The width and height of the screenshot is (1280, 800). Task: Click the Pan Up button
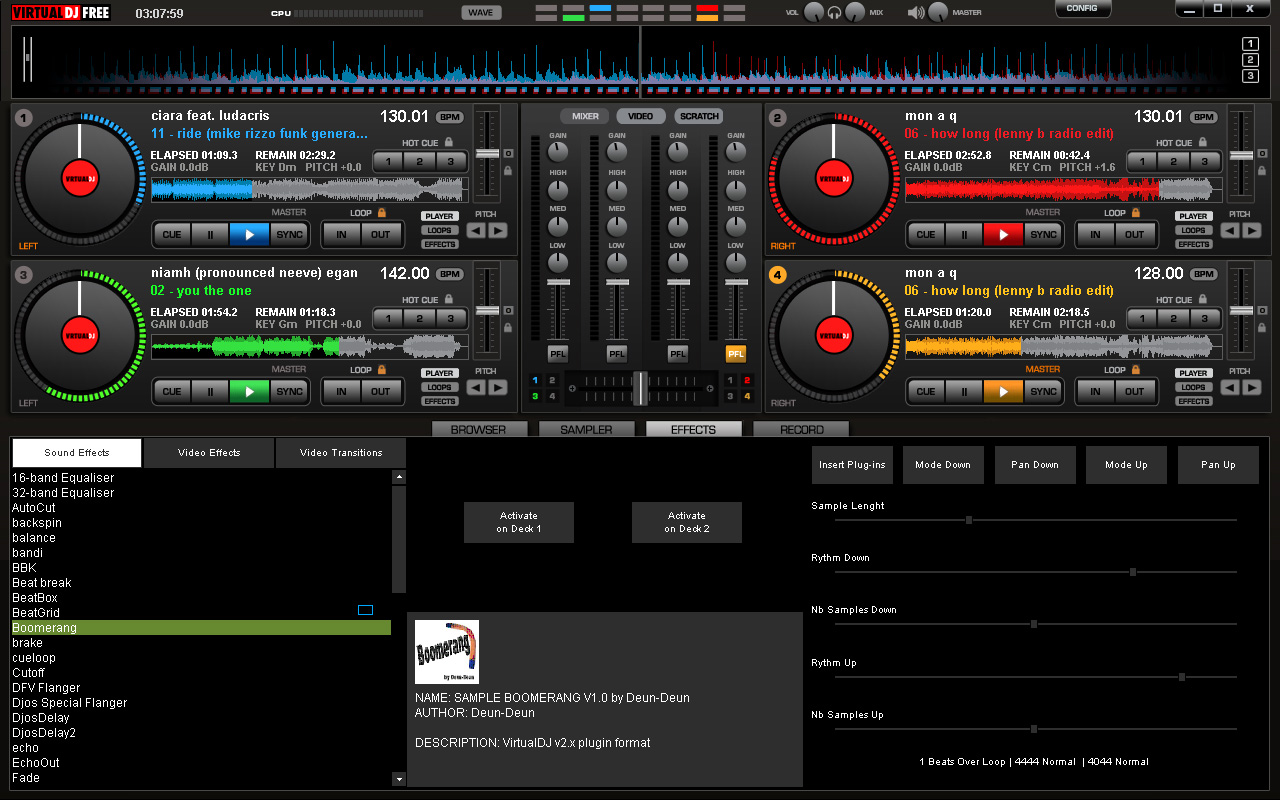tap(1218, 465)
